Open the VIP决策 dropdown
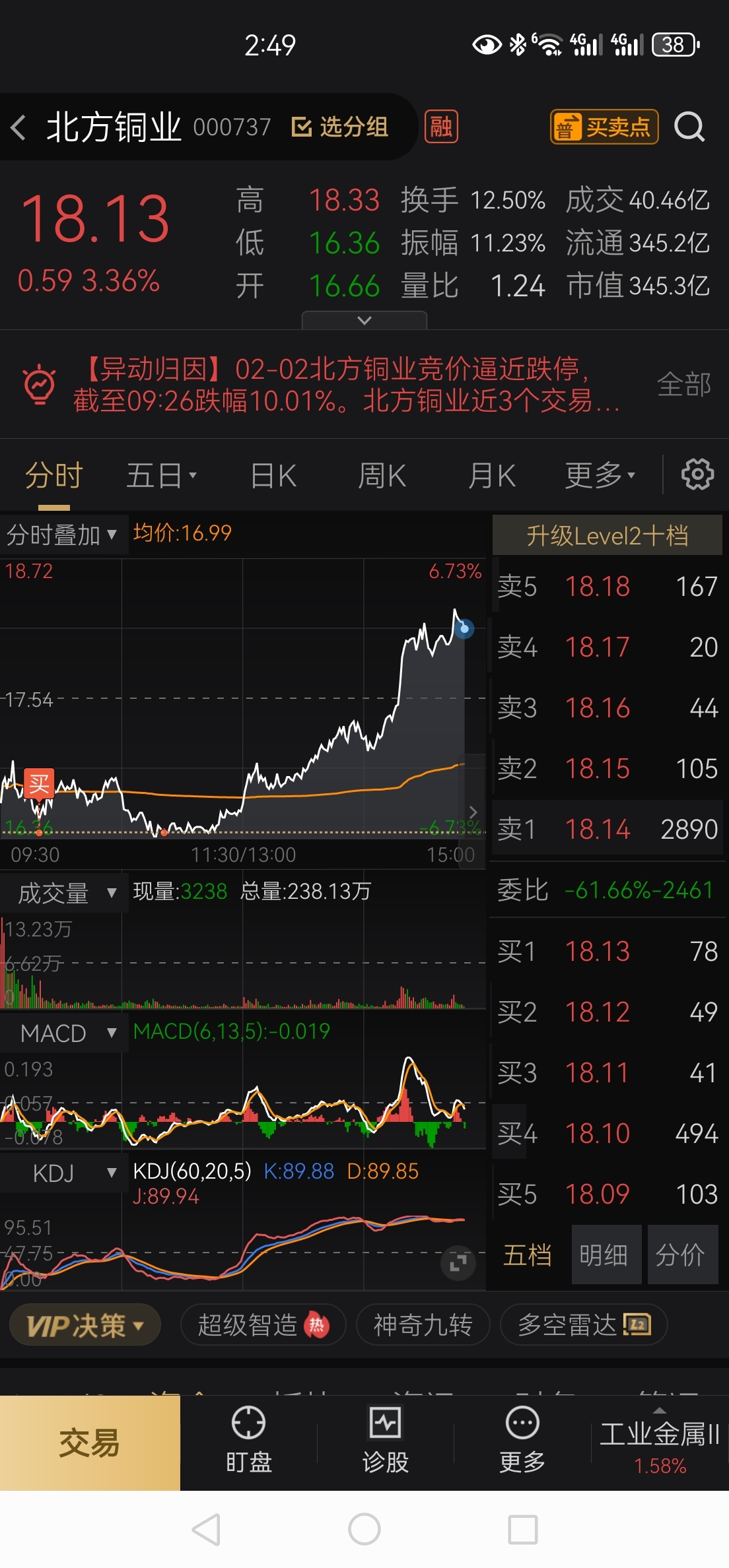 [x=85, y=1325]
